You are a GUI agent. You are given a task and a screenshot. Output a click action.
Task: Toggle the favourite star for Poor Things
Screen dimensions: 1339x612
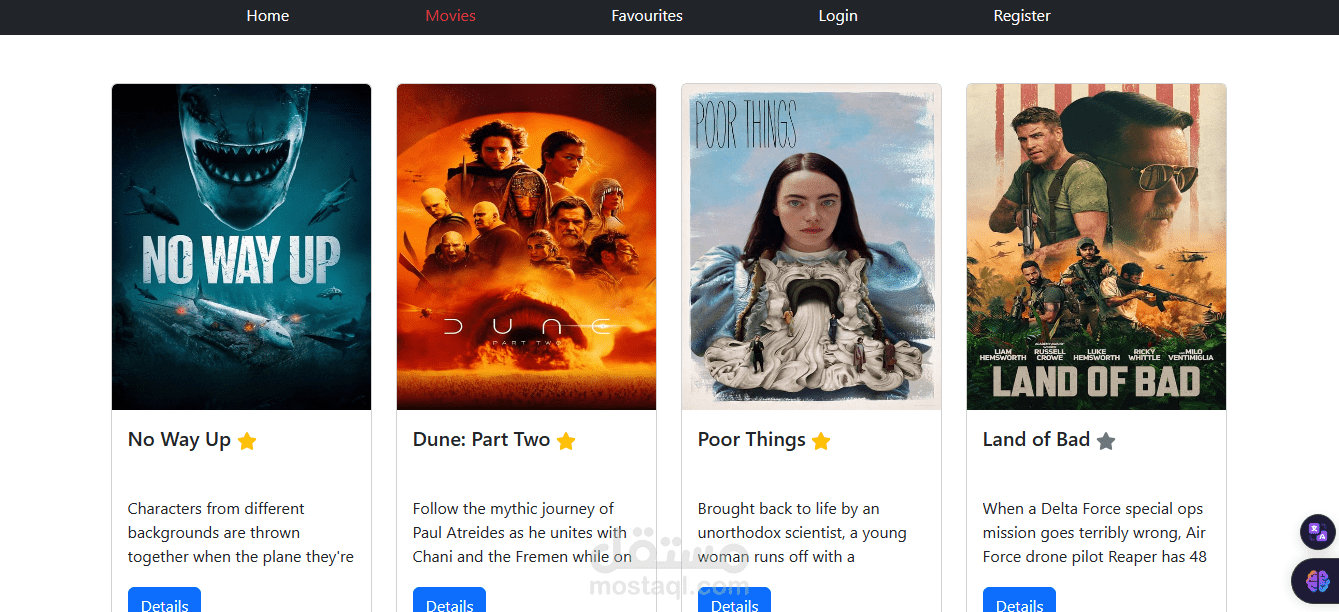click(821, 441)
